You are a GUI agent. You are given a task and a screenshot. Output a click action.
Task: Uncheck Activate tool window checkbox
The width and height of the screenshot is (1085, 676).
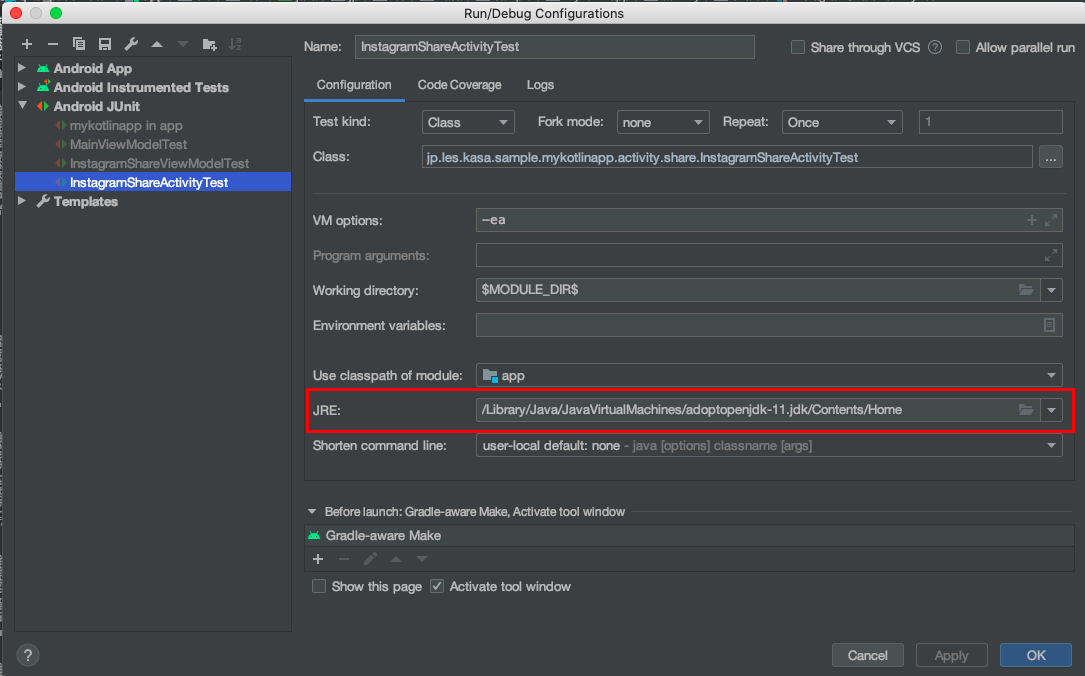coord(437,586)
